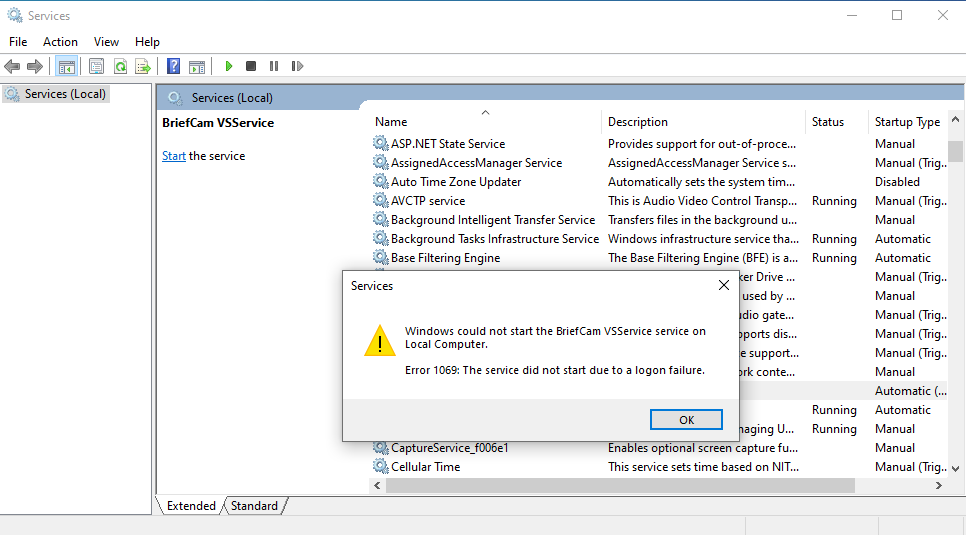Click the Disabled startup type cell

coord(897,182)
